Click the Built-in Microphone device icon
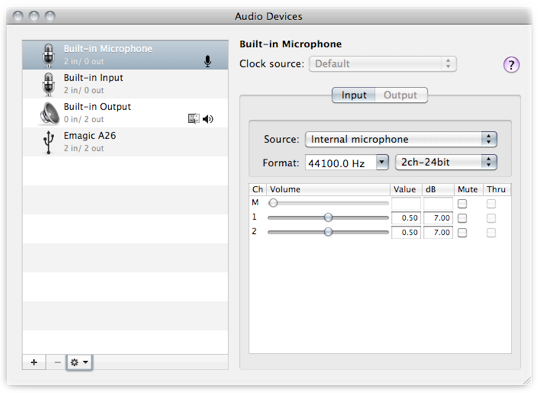This screenshot has width=538, height=393. click(x=49, y=55)
